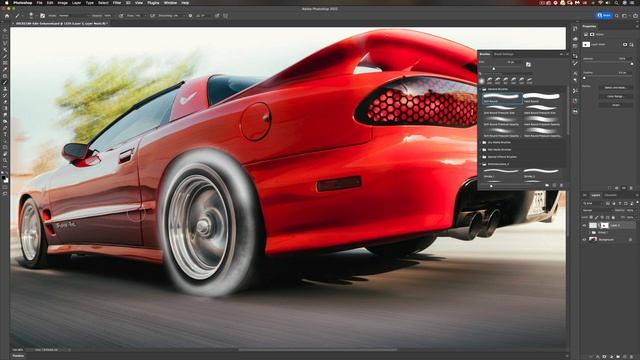Delete brush using trash icon in Brushes panel
This screenshot has height=360, width=640.
click(562, 186)
